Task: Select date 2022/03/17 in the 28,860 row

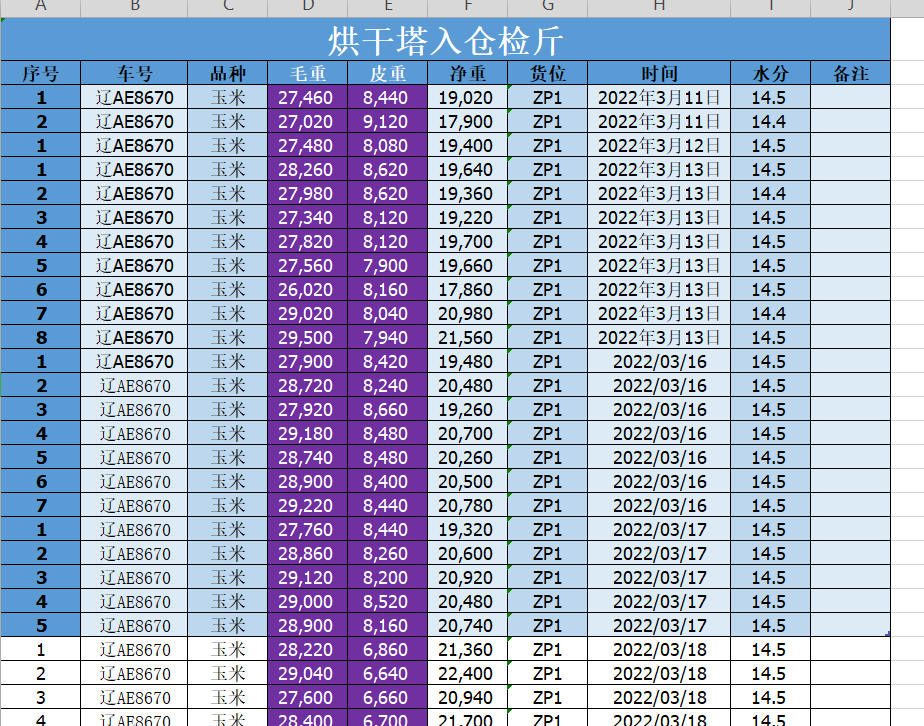Action: 659,554
